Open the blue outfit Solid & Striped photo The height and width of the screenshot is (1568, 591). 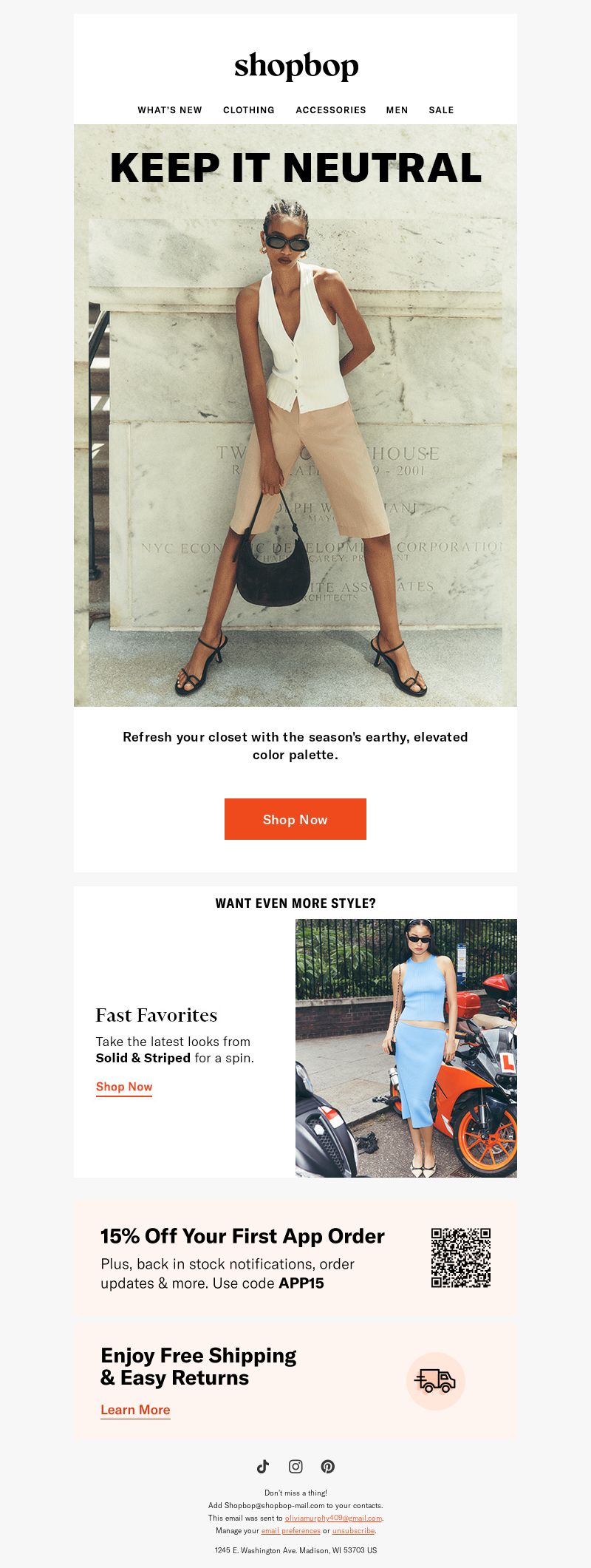click(406, 1048)
